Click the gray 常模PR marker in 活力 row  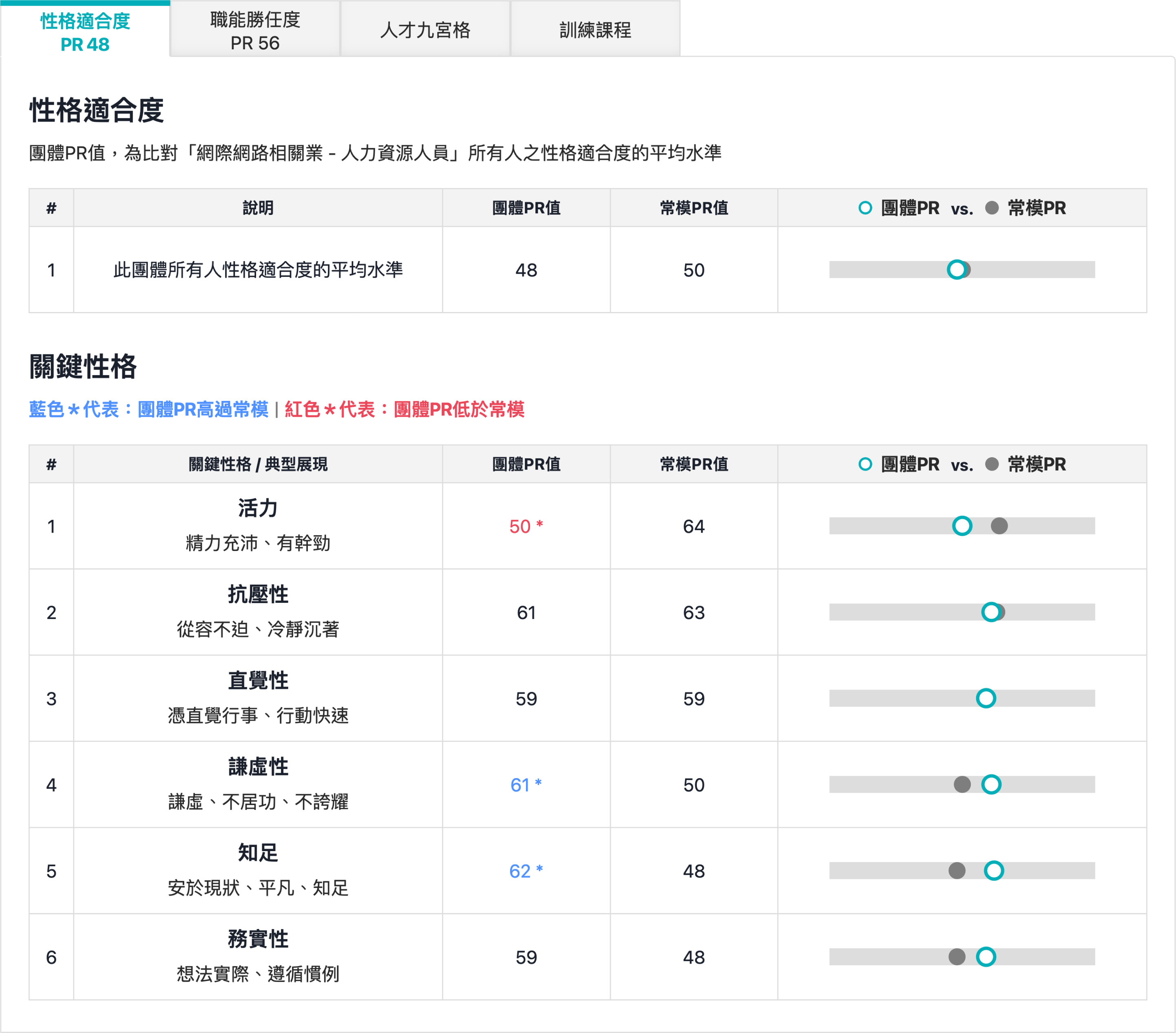point(999,525)
